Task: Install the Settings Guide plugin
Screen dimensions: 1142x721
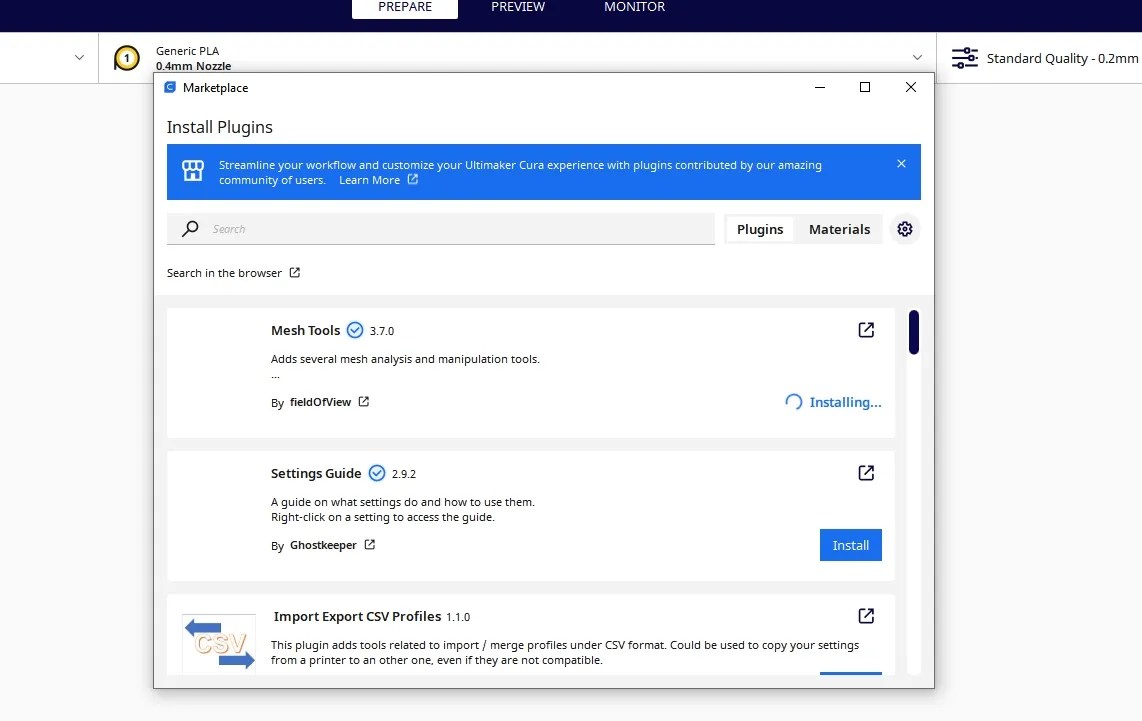Action: pyautogui.click(x=851, y=545)
